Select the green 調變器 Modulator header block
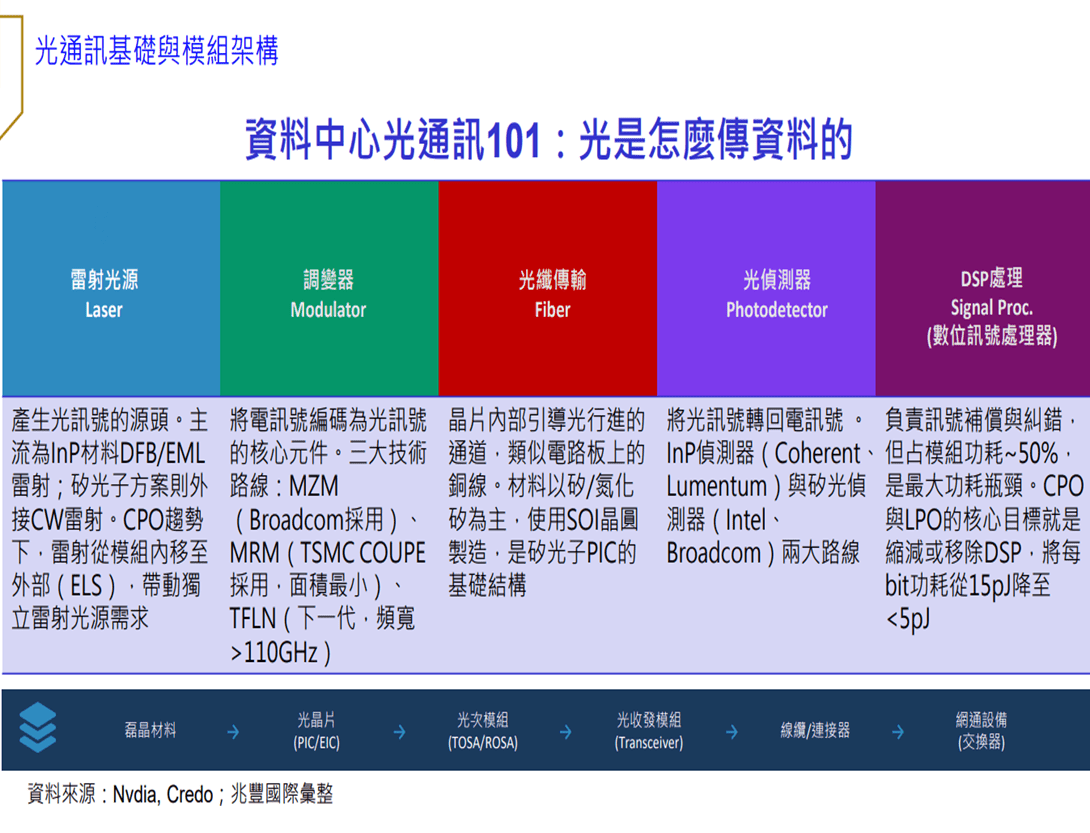The image size is (1090, 833). click(x=330, y=289)
